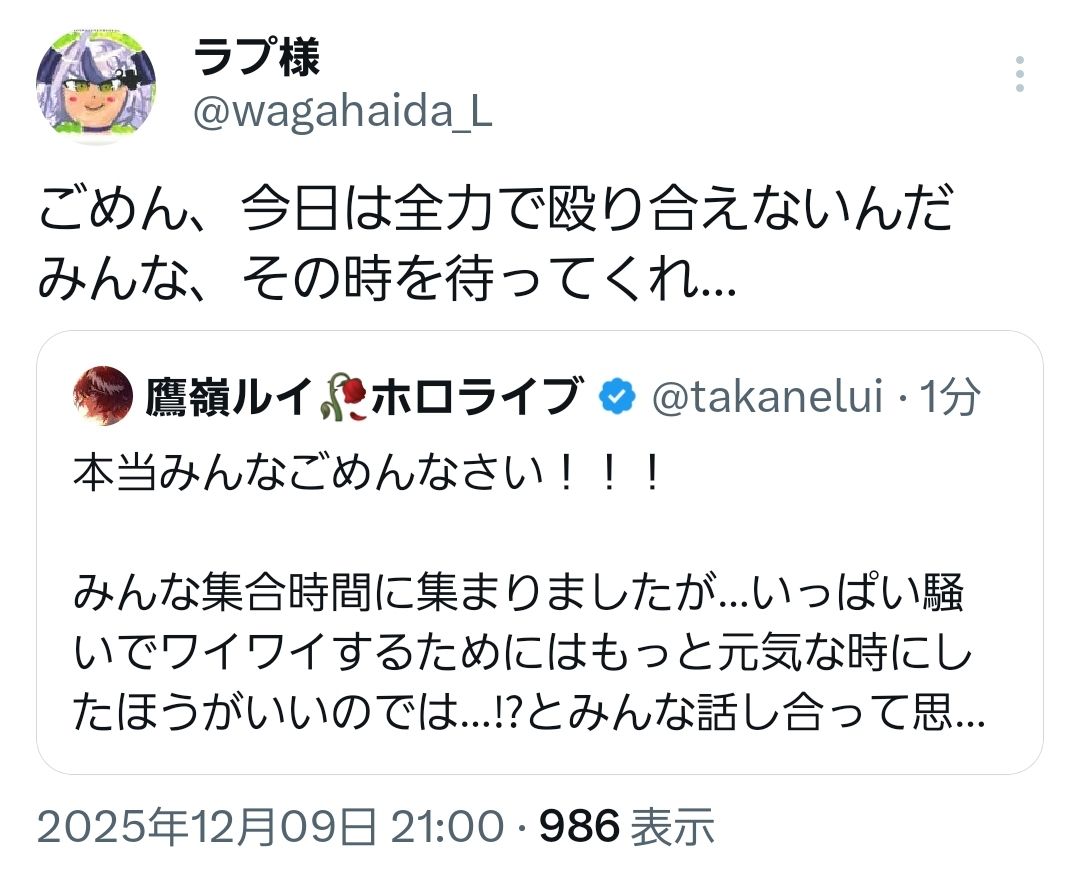Open the @takanelui handle
This screenshot has width=1080, height=872.
pos(767,398)
